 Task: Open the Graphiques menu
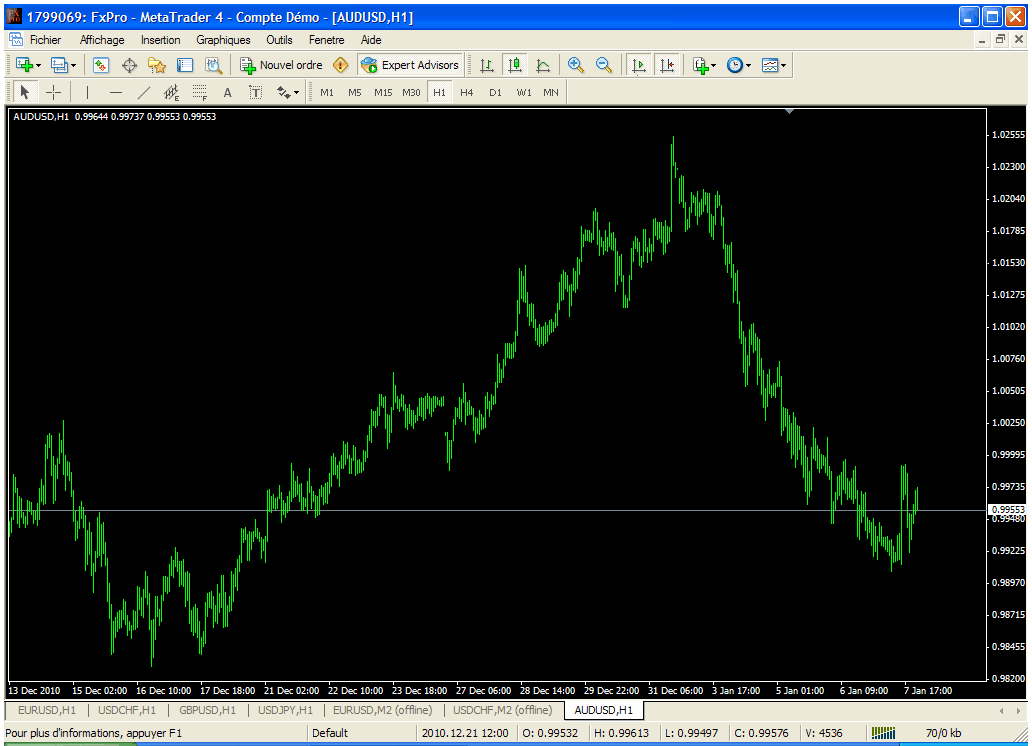coord(223,40)
